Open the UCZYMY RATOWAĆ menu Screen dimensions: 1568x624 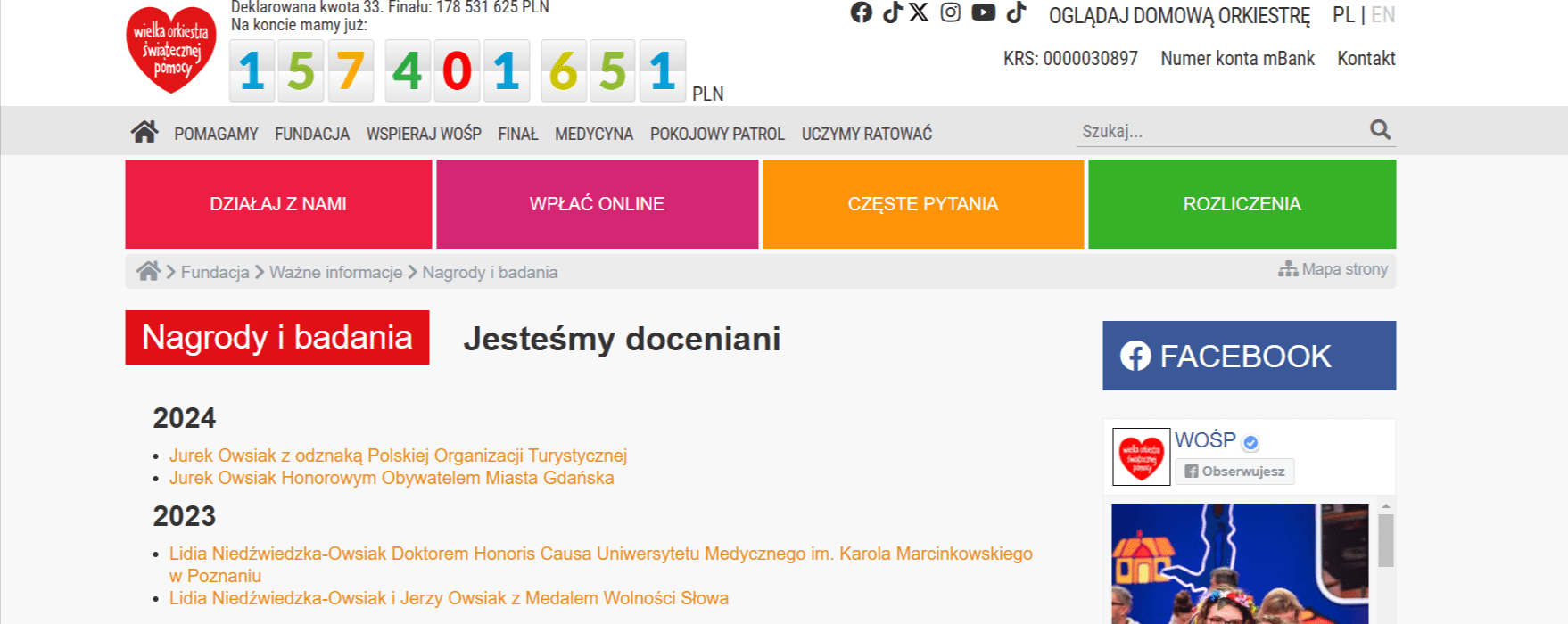pos(867,134)
